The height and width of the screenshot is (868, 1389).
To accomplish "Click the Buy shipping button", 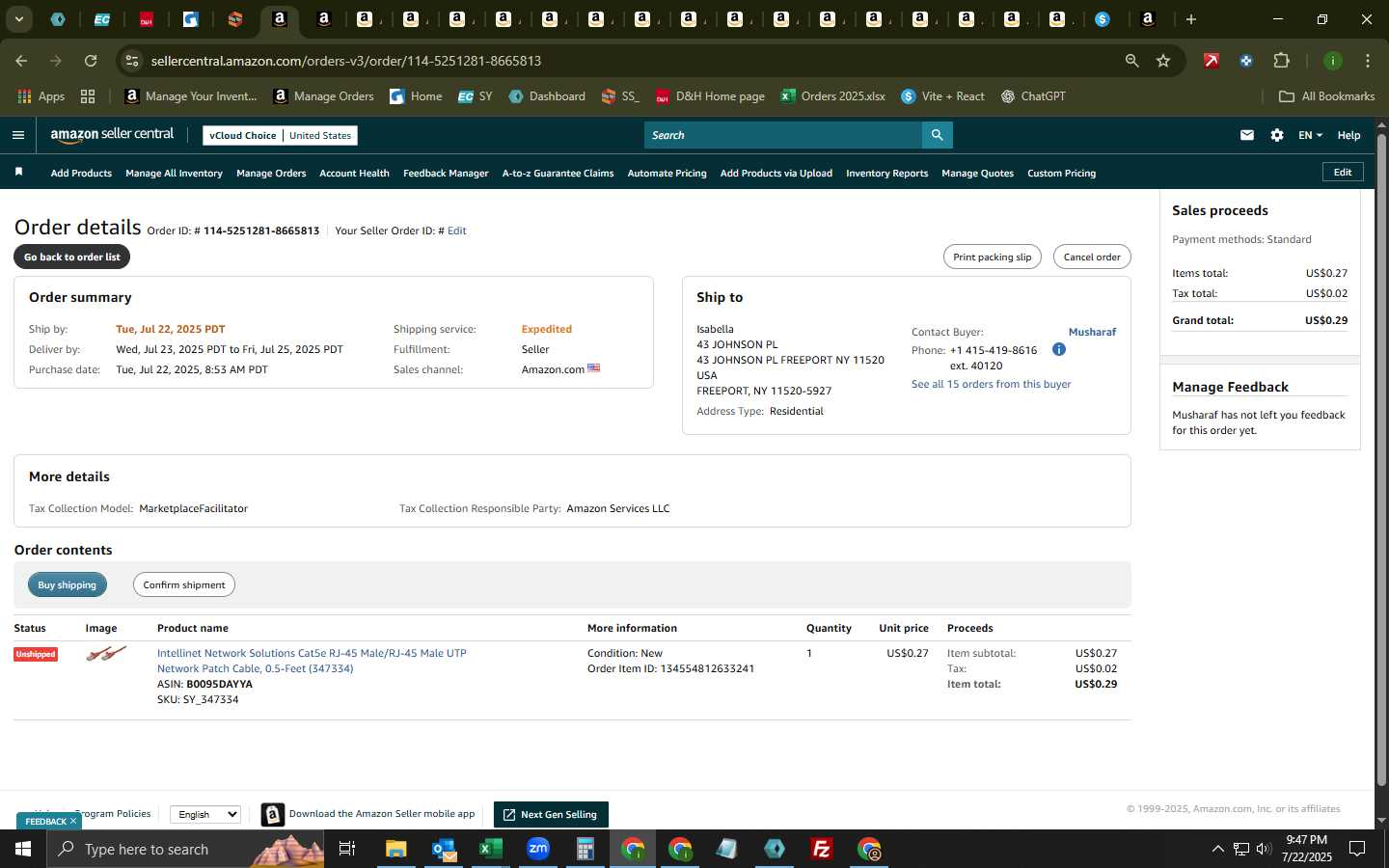I will (67, 584).
